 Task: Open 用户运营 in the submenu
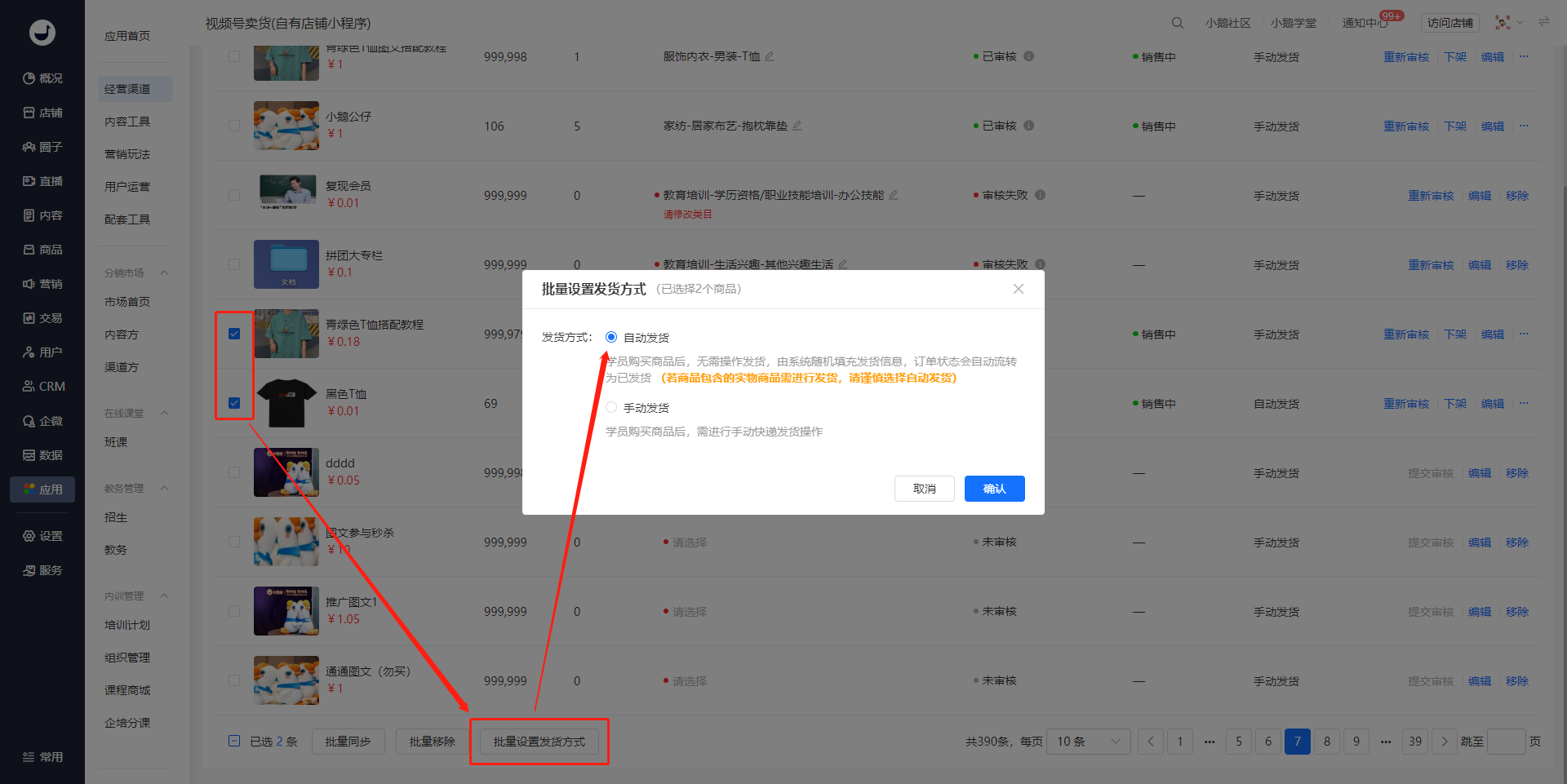point(127,187)
